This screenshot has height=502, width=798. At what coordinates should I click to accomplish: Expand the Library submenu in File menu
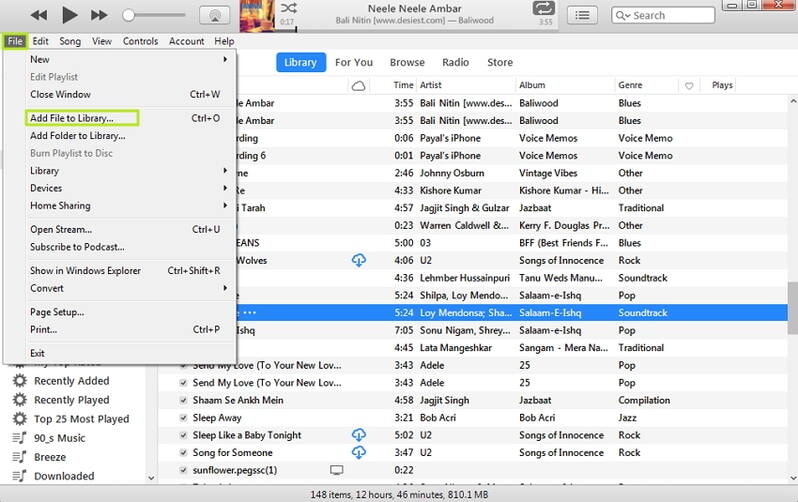(x=224, y=171)
